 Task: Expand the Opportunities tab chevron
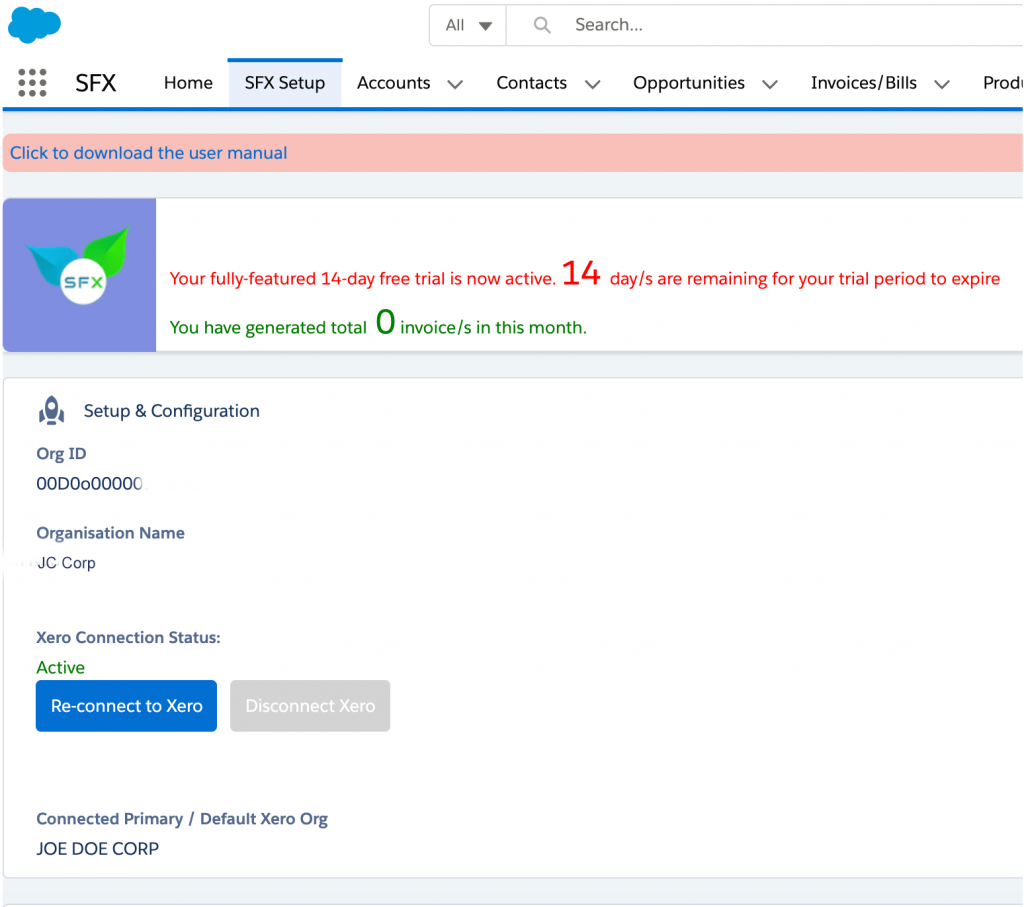pos(770,84)
